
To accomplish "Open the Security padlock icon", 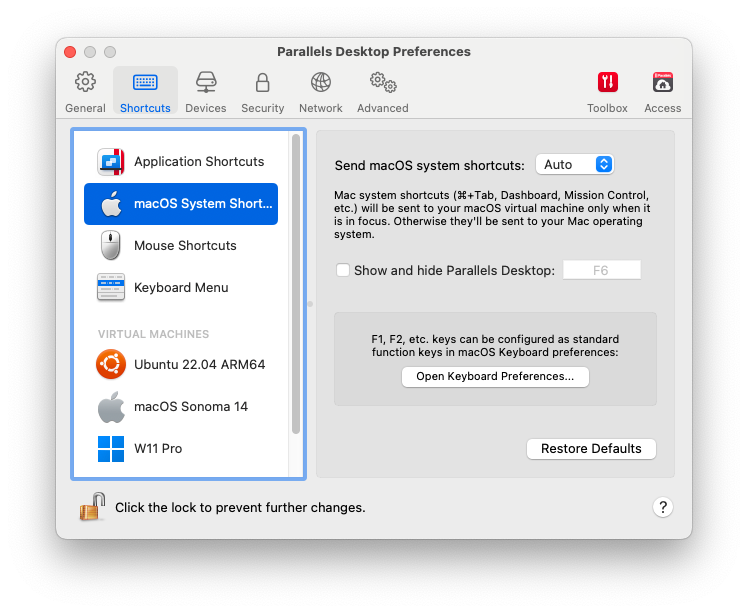I will [262, 83].
